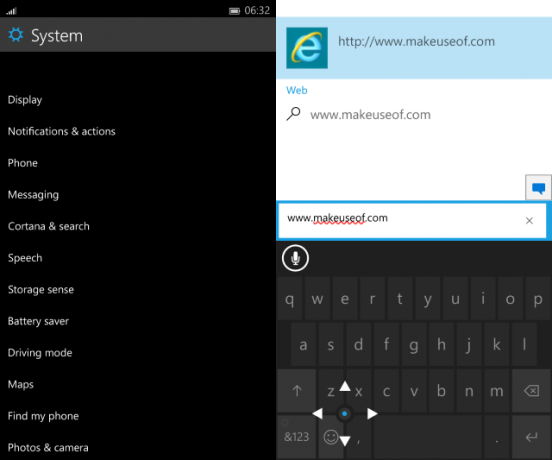Tap the blue cursor control dot
Viewport: 552px width, 460px height.
click(345, 414)
